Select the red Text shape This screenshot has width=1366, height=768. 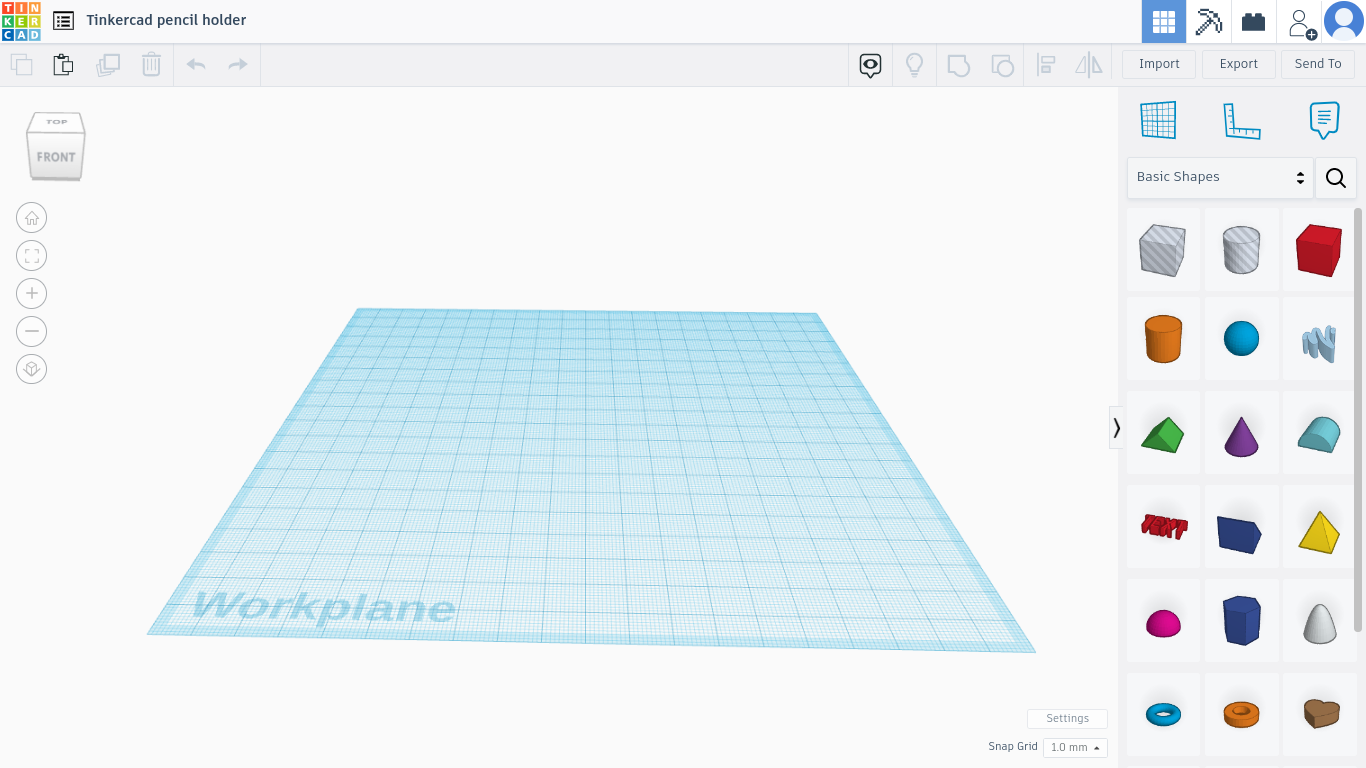tap(1163, 526)
